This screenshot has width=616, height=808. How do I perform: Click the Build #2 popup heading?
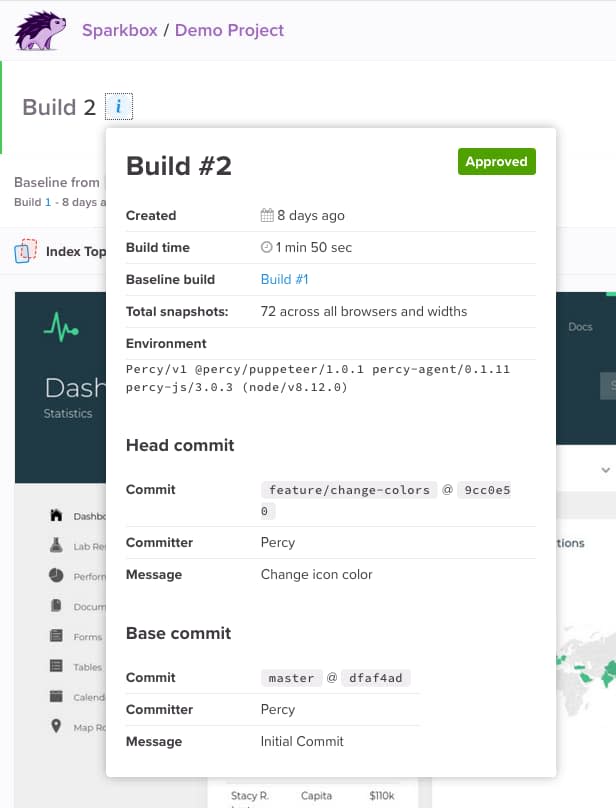[179, 166]
